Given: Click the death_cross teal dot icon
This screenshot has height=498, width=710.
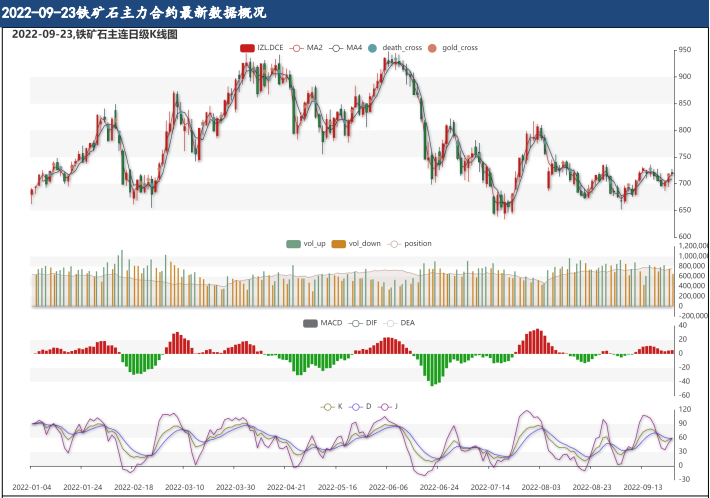Looking at the screenshot, I should (373, 48).
